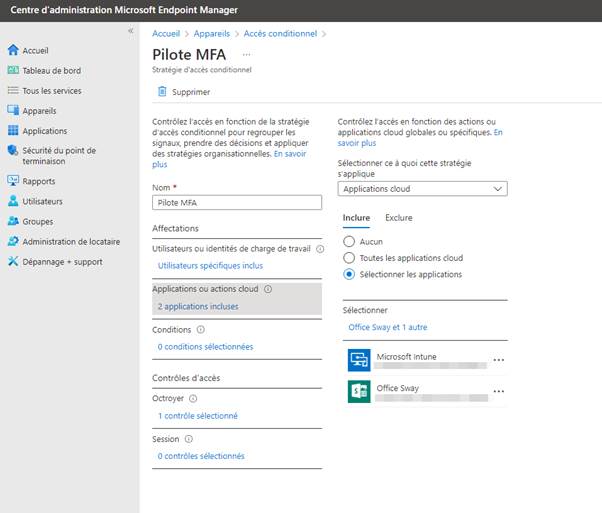Screen dimensions: 602x513
Task: Click the Tableau de bord menu label
Action: [x=51, y=71]
